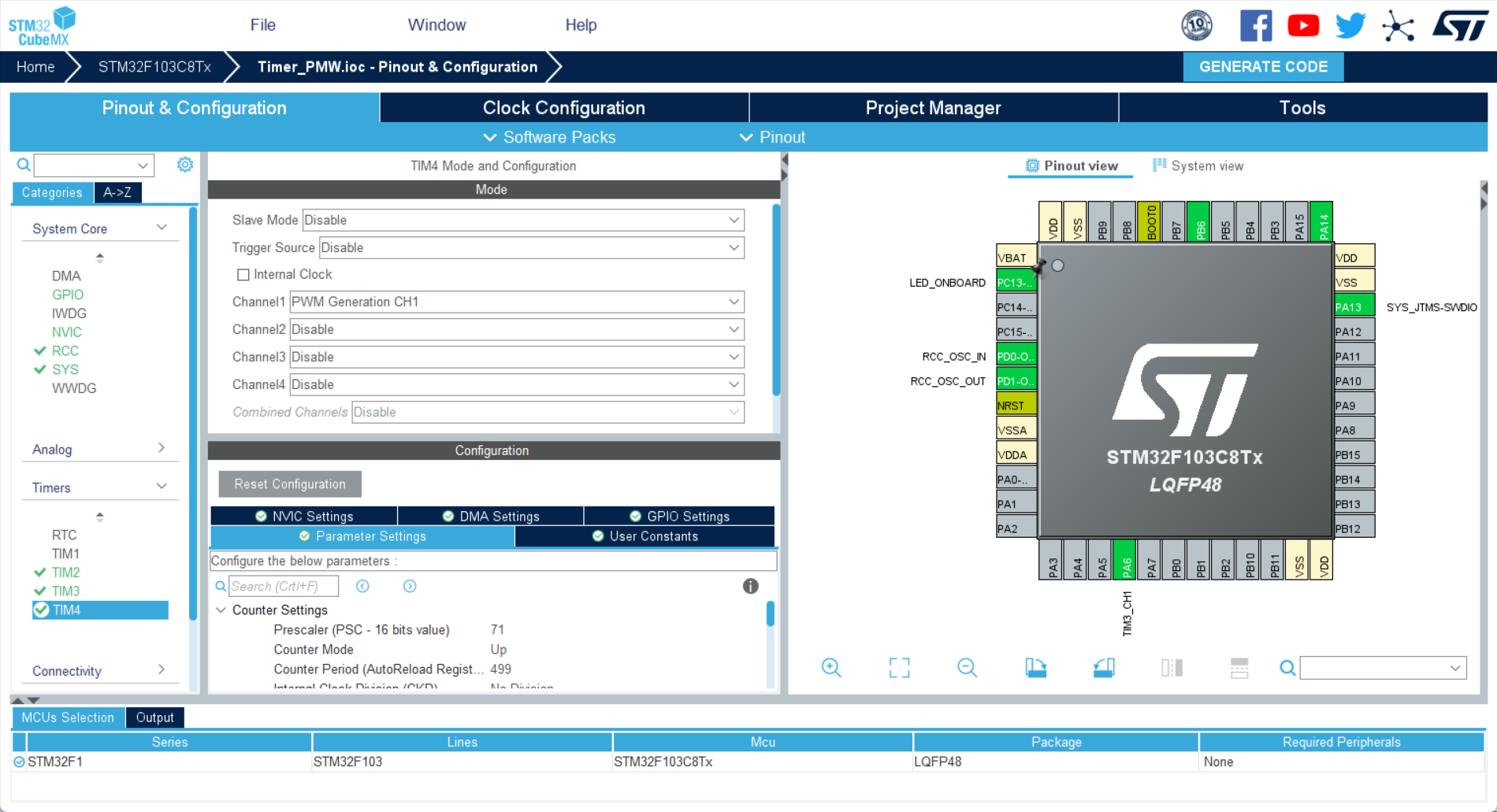Screen dimensions: 1497x812
Task: Switch to the Clock Configuration tab
Action: [564, 108]
